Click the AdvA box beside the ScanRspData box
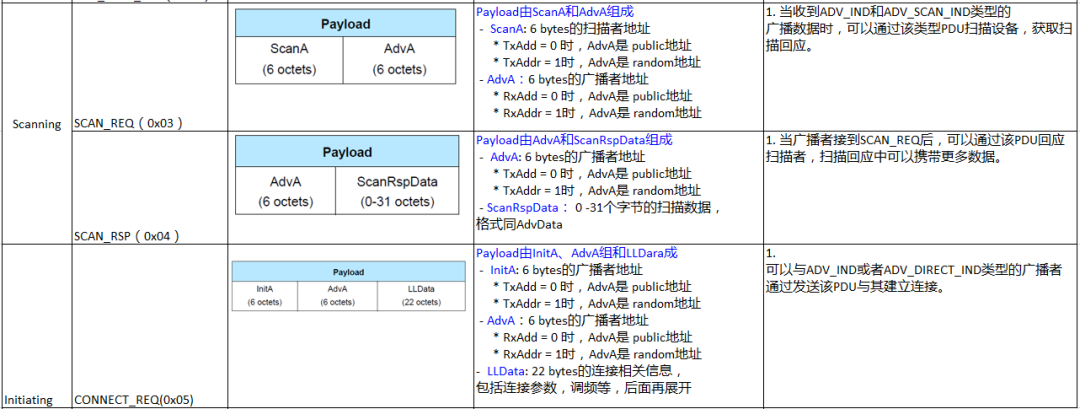The image size is (1080, 409). [x=285, y=191]
